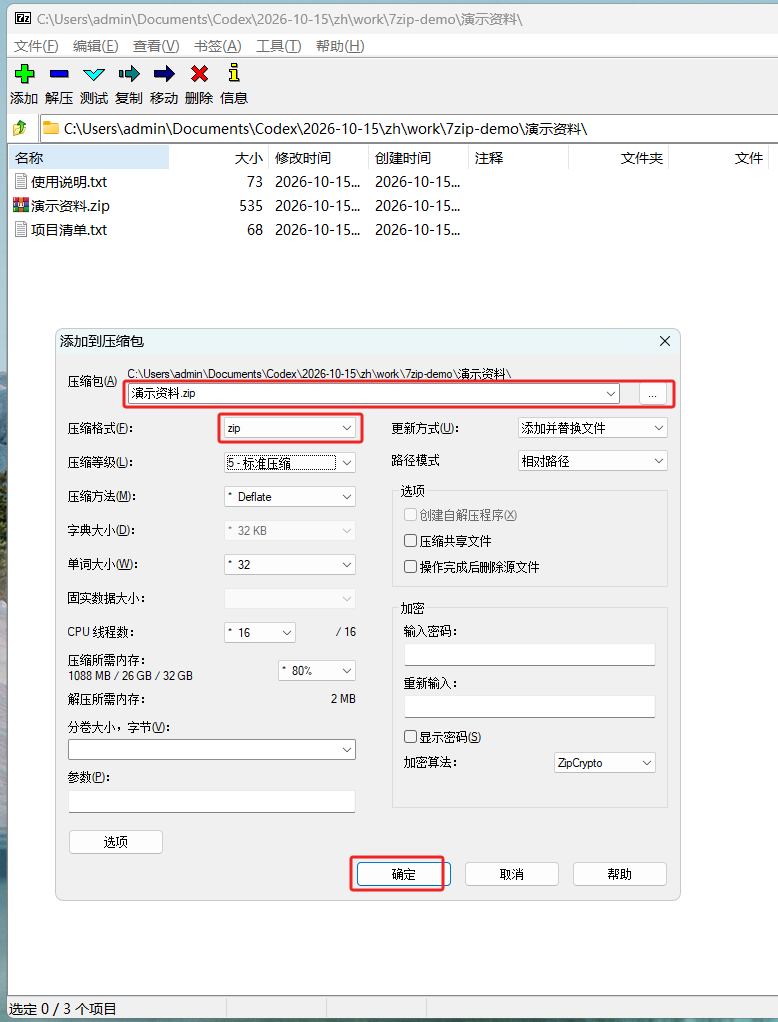Open the CPU 线程数 16 dropdown
The height and width of the screenshot is (1022, 778).
pyautogui.click(x=260, y=632)
